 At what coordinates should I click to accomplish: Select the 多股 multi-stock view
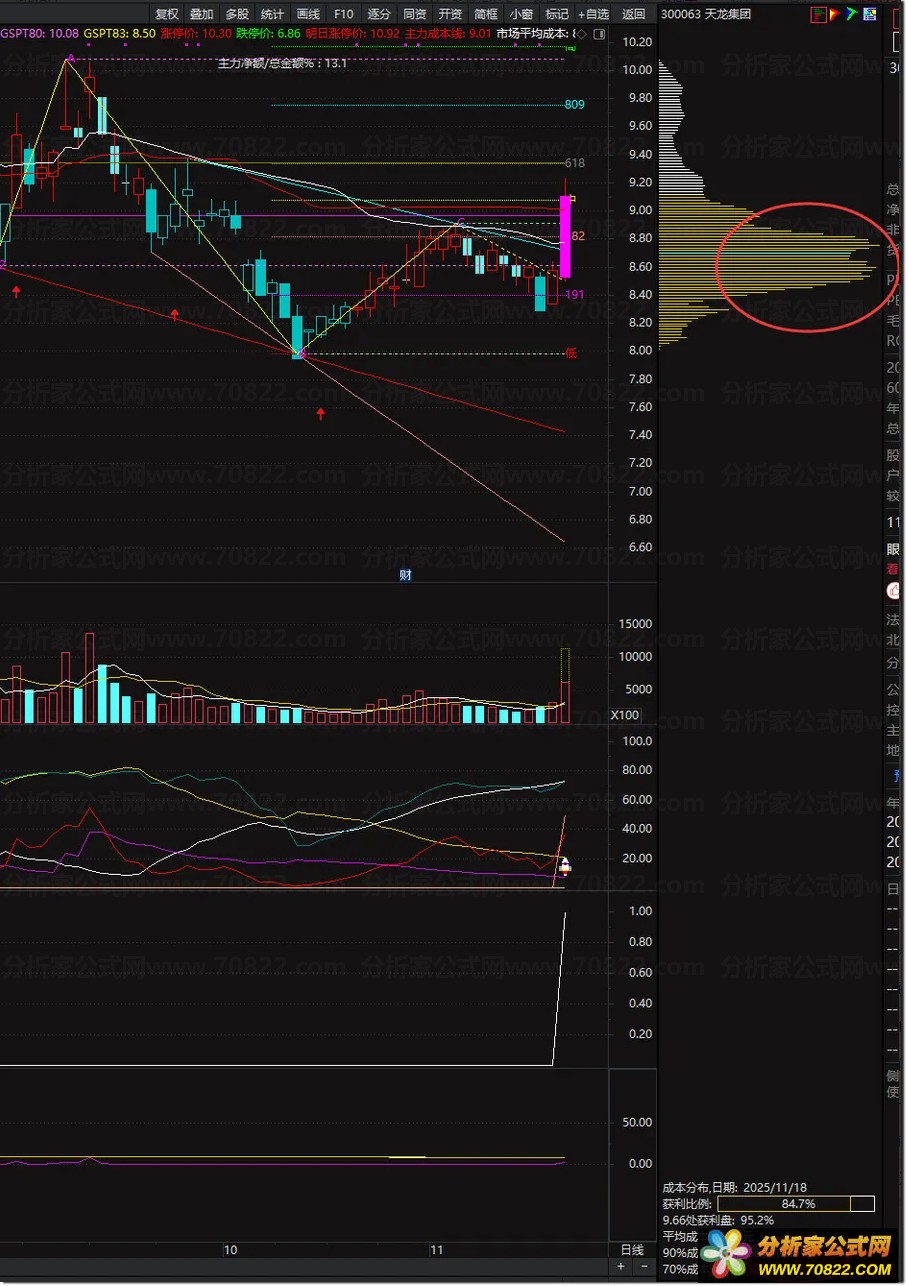click(237, 14)
